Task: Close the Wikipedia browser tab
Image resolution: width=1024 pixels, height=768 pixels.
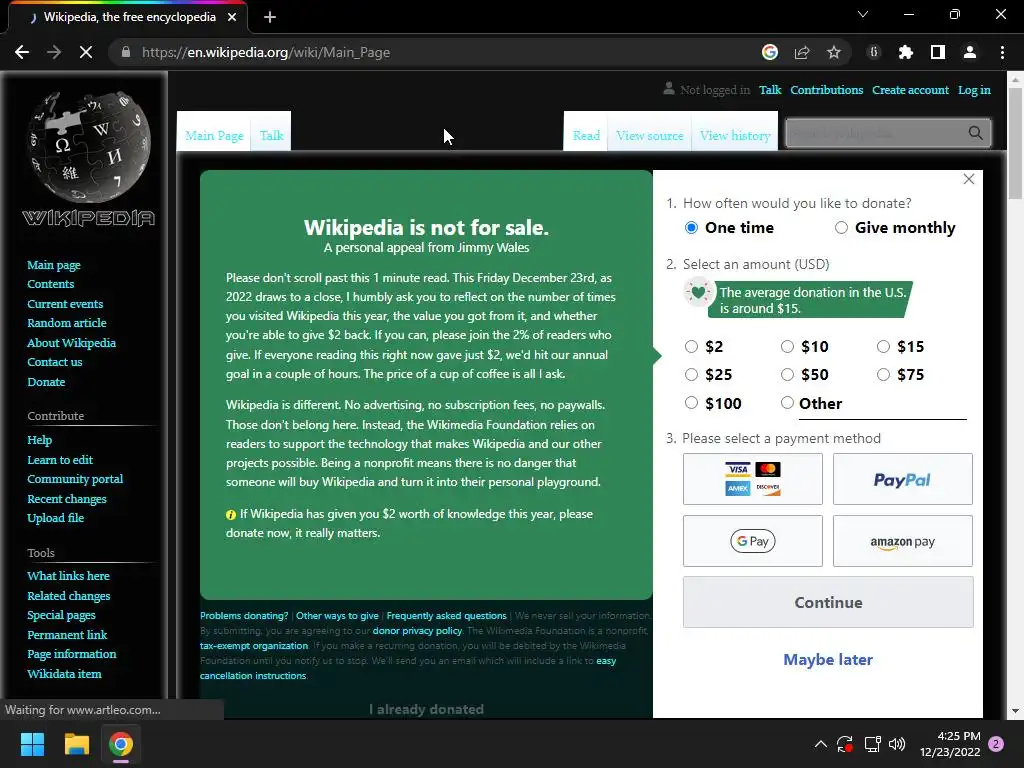Action: [x=232, y=17]
